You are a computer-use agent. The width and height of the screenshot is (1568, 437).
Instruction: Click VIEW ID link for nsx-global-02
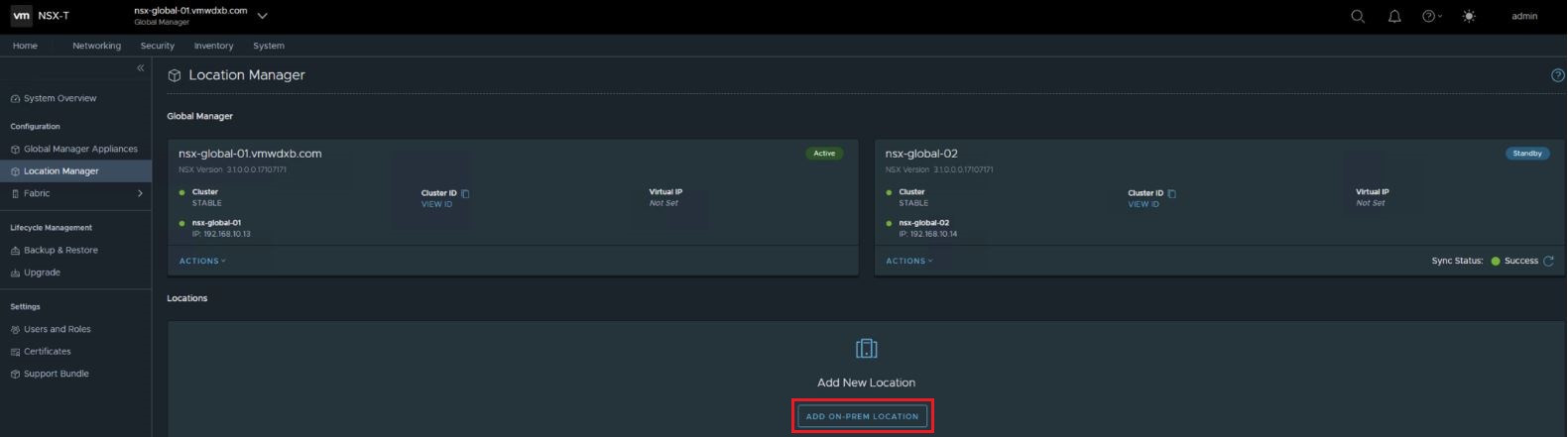pos(1143,204)
